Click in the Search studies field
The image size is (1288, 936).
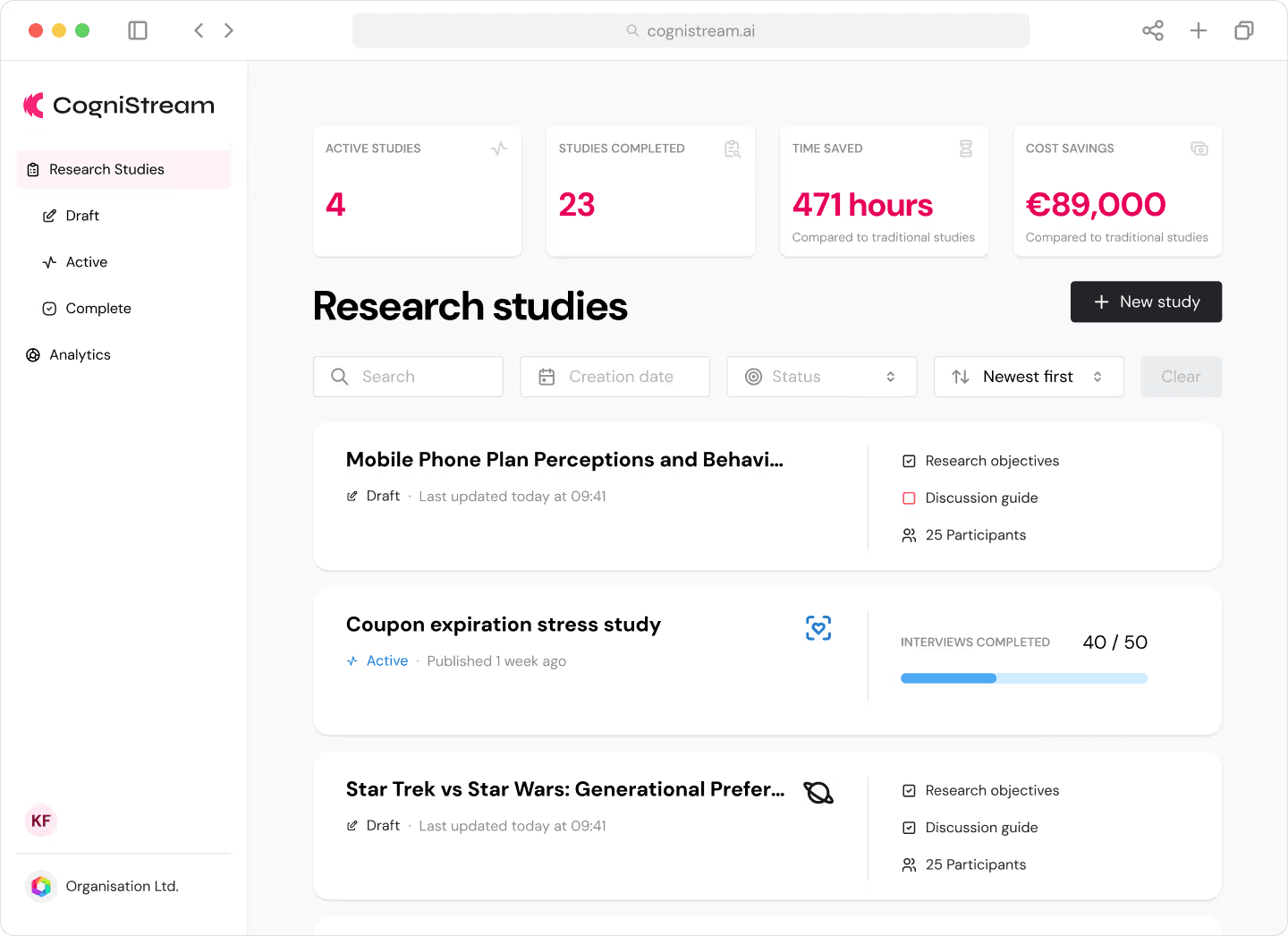(x=408, y=377)
